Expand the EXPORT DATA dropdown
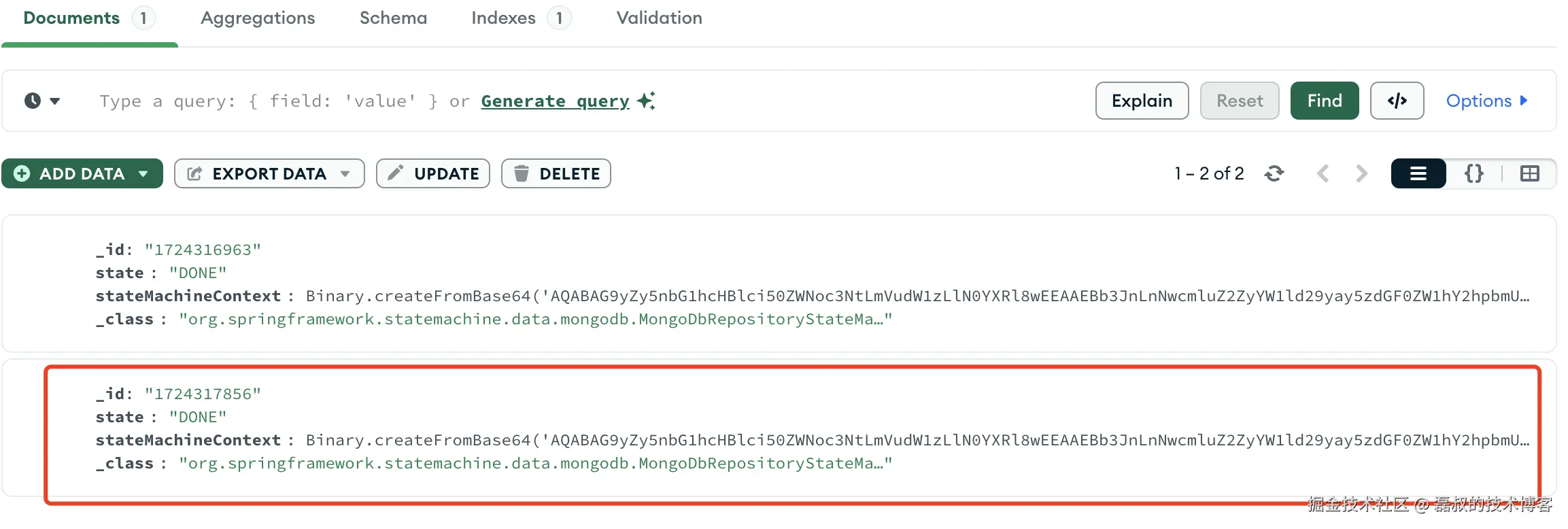 [345, 173]
